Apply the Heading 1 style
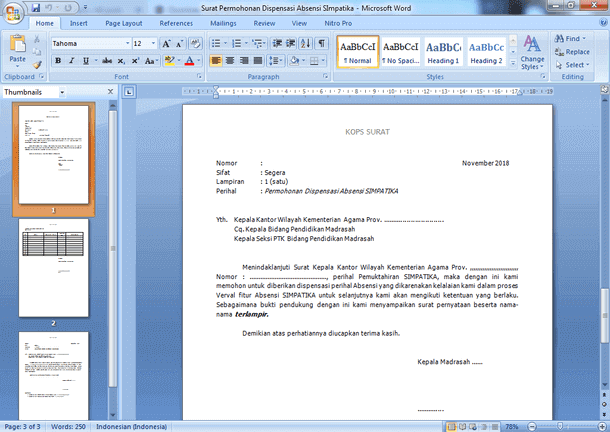 tap(443, 52)
